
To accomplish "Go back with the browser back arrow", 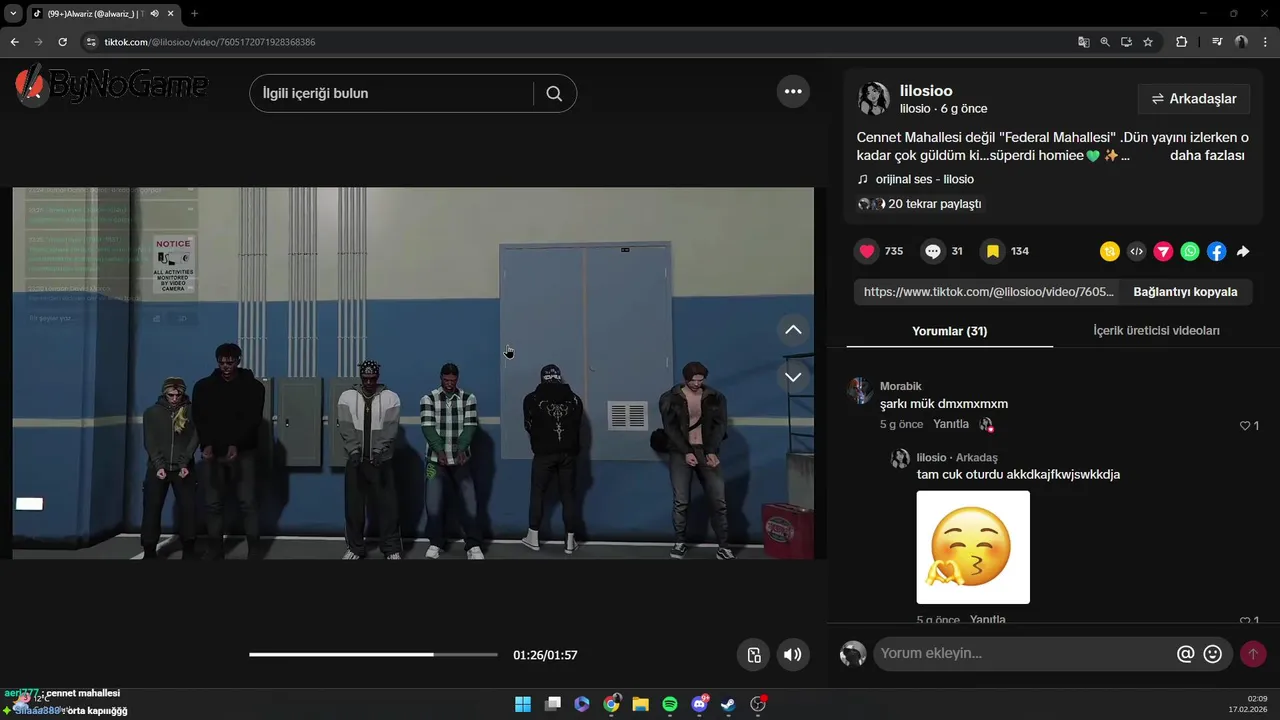I will (14, 42).
